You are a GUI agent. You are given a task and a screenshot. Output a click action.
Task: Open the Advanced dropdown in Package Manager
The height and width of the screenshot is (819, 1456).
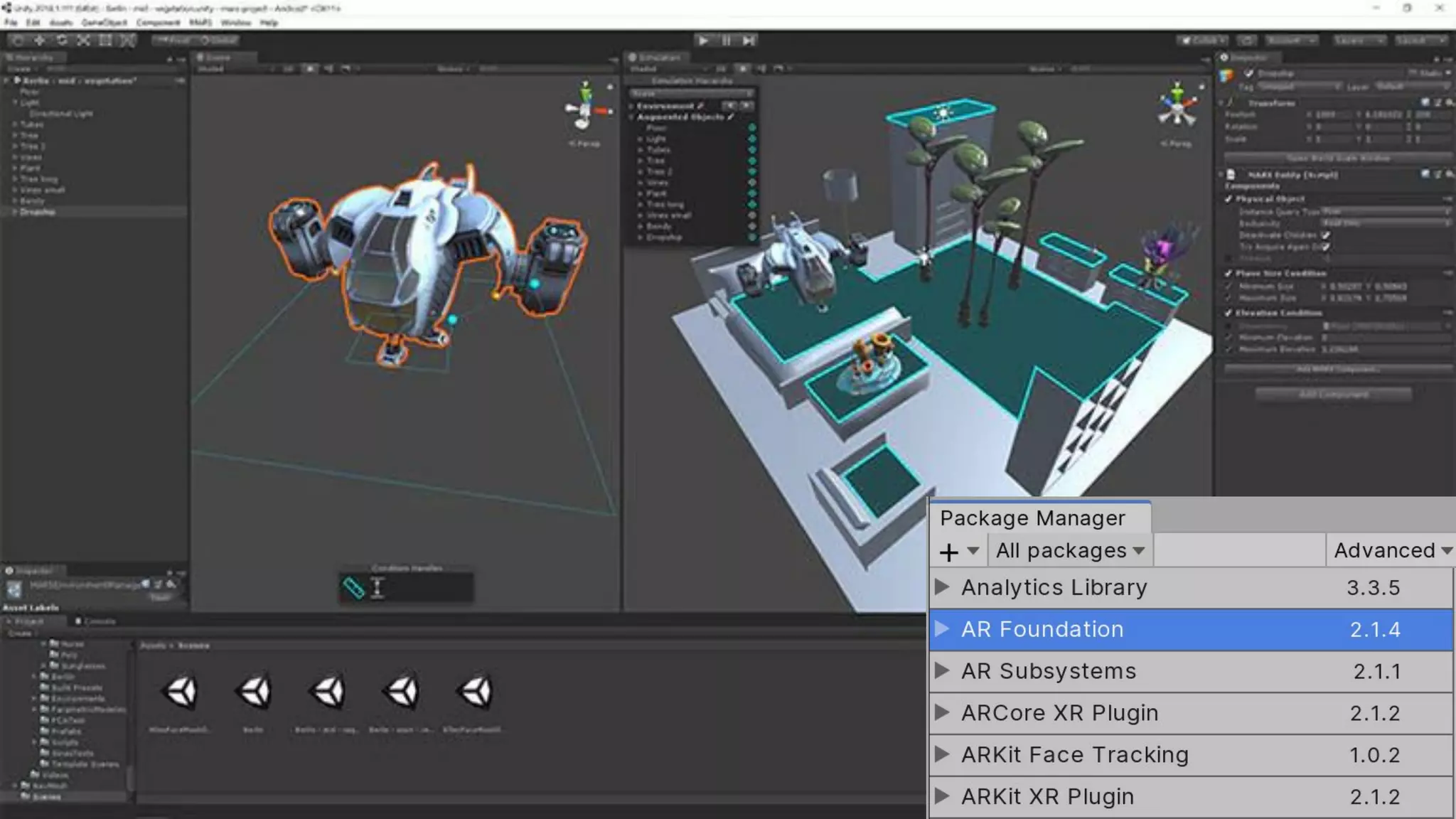click(1391, 551)
